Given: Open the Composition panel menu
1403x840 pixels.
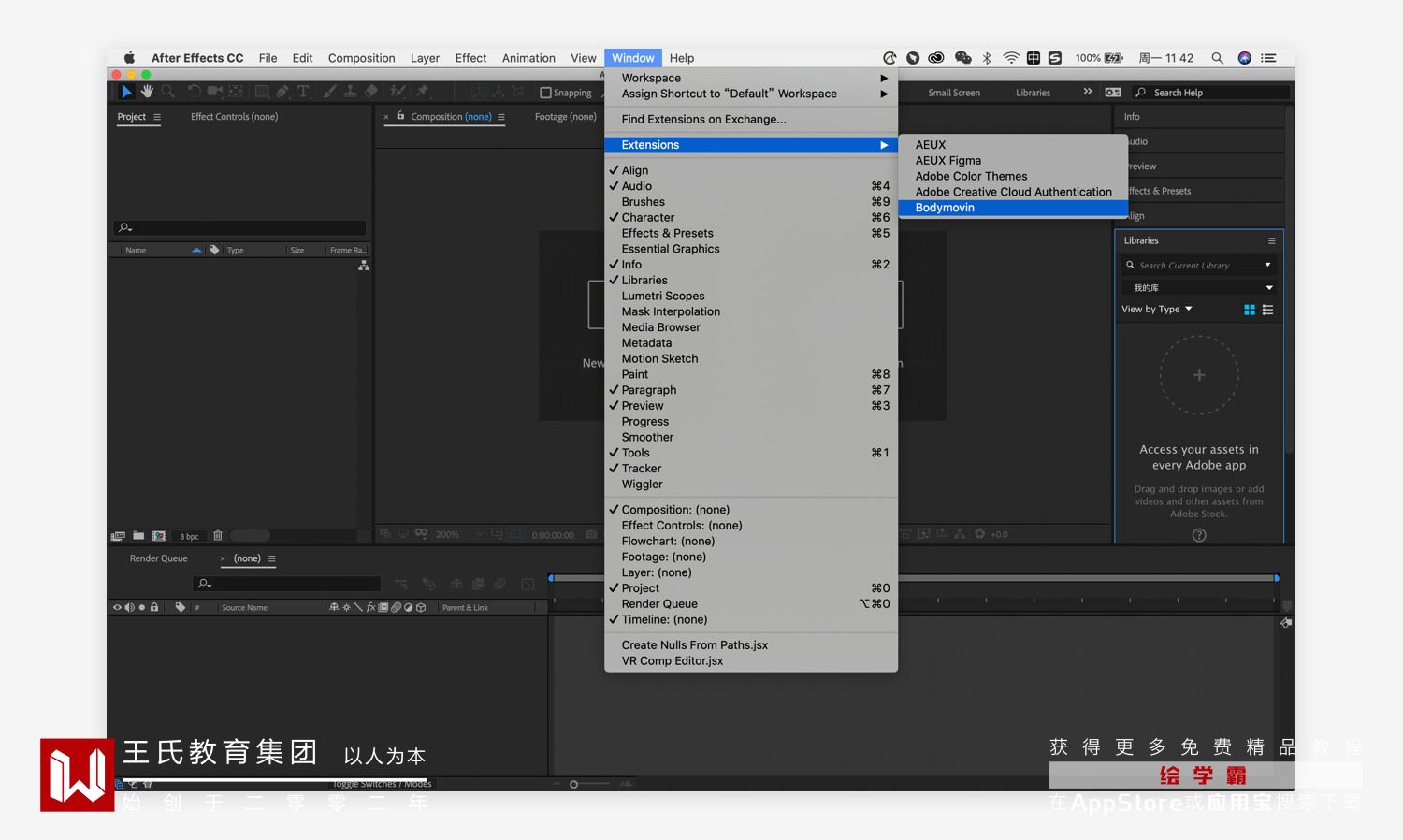Looking at the screenshot, I should [x=501, y=117].
